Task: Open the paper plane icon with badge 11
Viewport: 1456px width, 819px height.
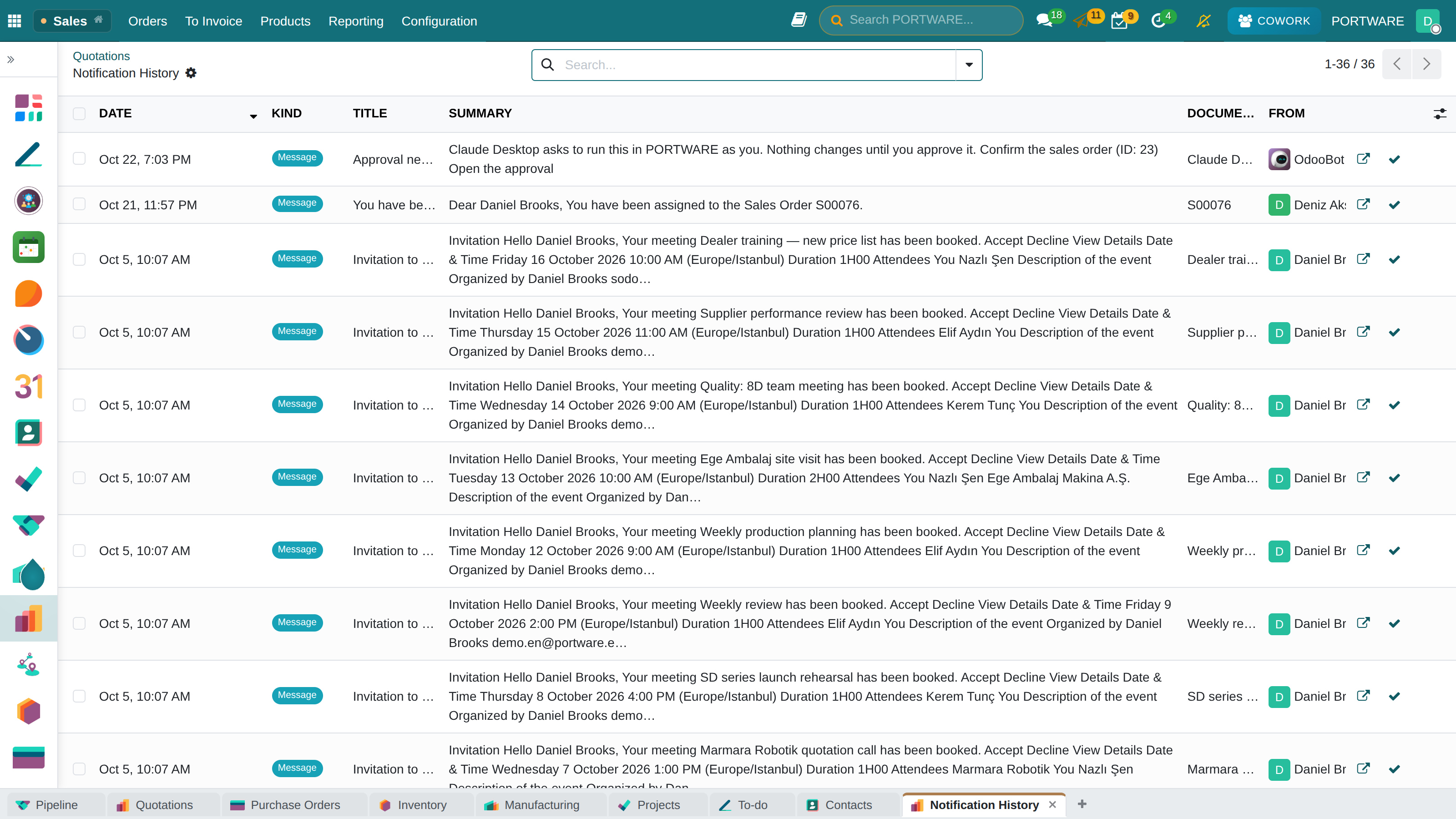Action: pos(1081,21)
